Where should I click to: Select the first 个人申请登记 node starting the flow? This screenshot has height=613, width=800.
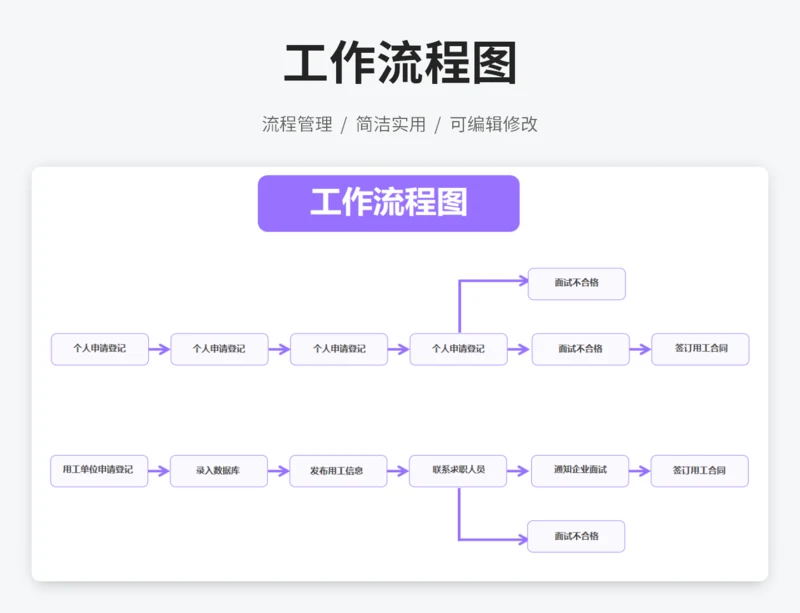(99, 349)
